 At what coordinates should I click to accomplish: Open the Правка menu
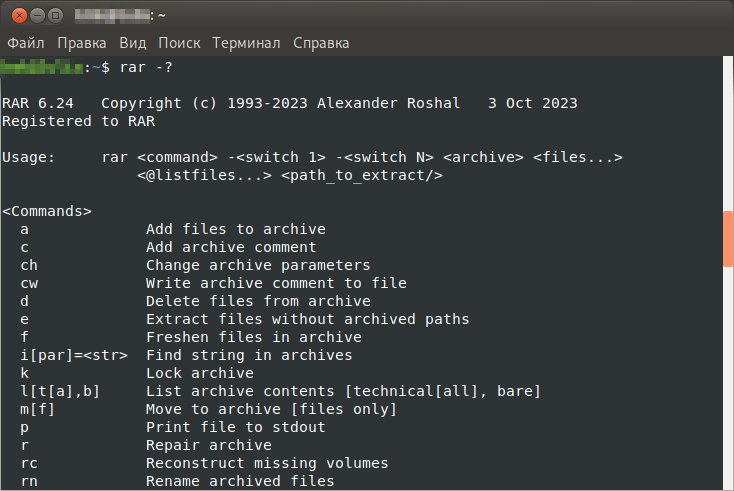click(x=82, y=43)
